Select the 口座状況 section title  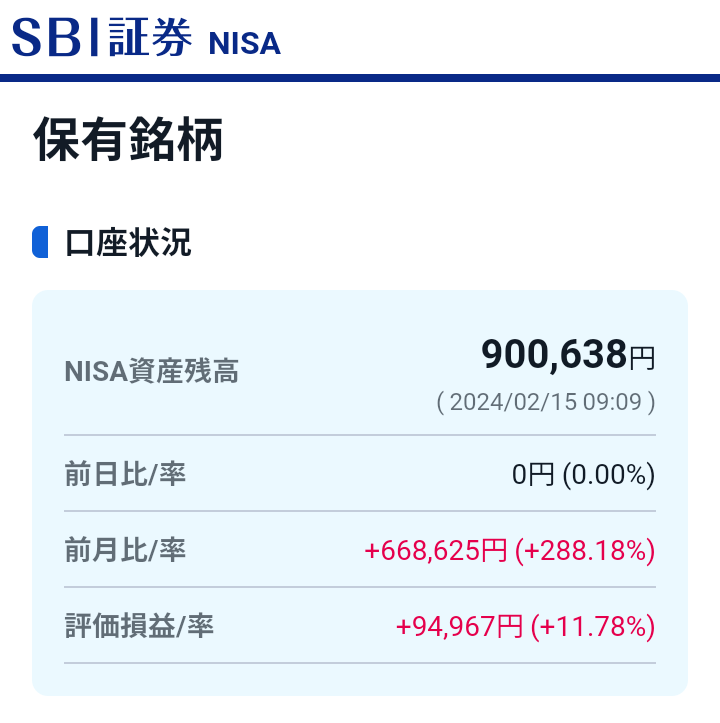pyautogui.click(x=128, y=243)
